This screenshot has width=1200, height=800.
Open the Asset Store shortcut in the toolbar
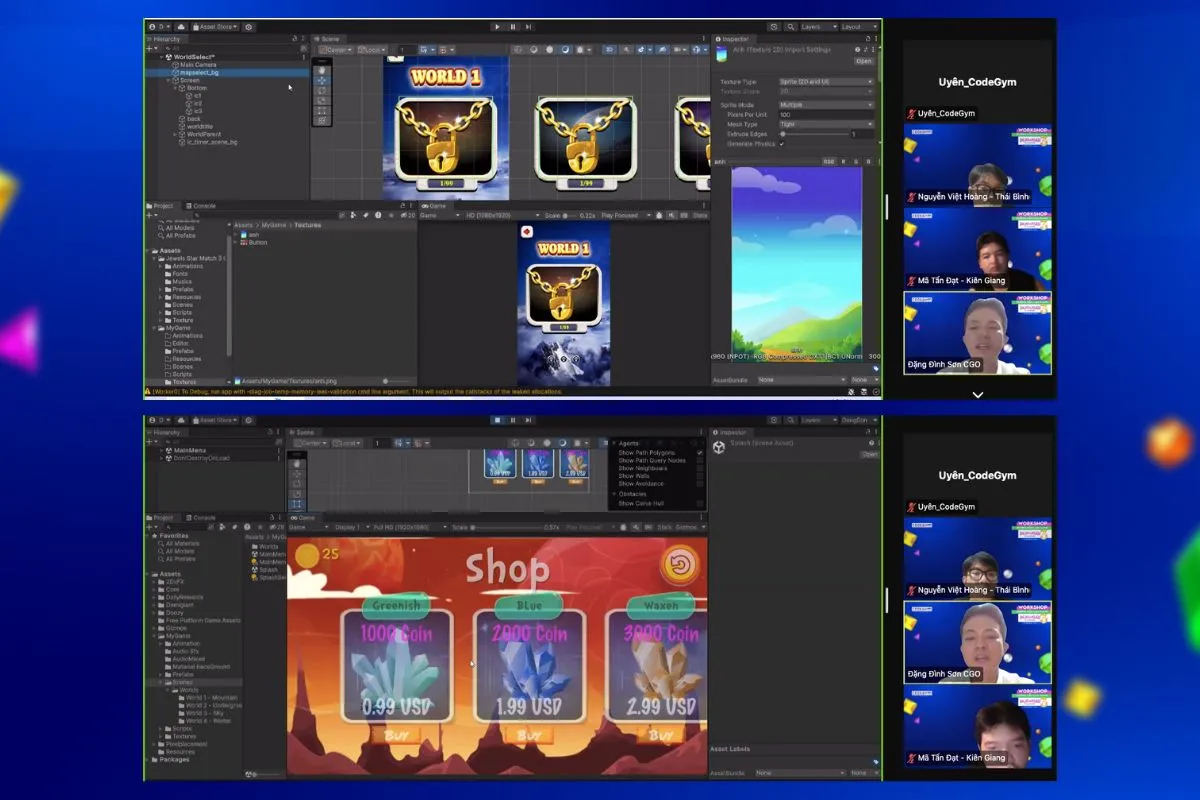pos(213,28)
